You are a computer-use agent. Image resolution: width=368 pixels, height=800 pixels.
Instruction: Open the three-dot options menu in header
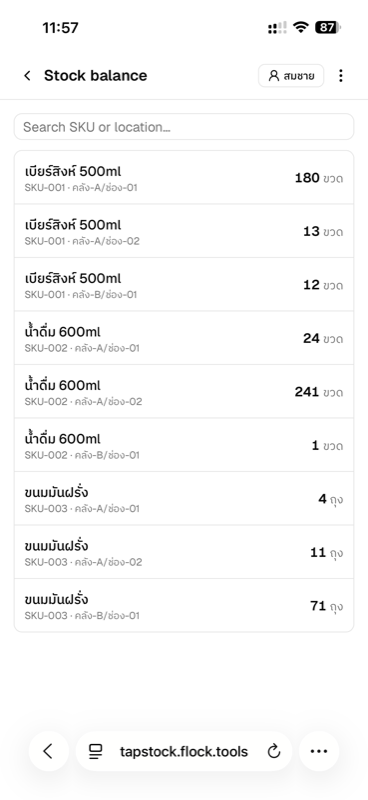coord(340,76)
